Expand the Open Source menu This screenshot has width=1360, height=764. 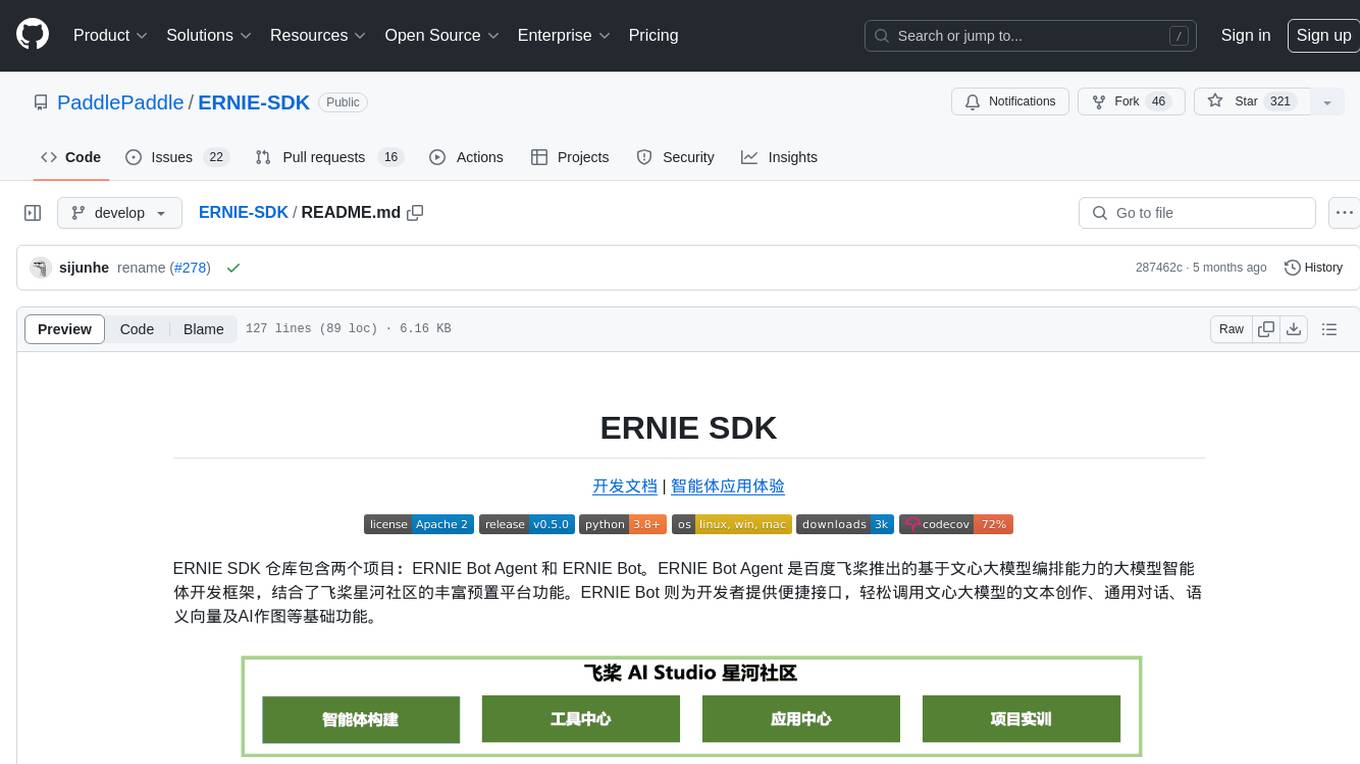point(441,35)
